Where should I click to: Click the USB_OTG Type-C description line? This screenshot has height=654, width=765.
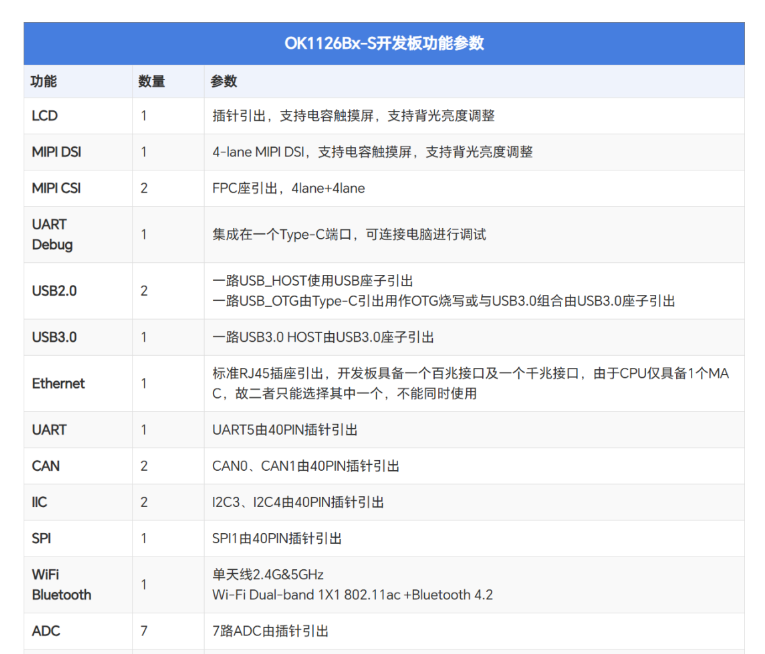point(444,301)
